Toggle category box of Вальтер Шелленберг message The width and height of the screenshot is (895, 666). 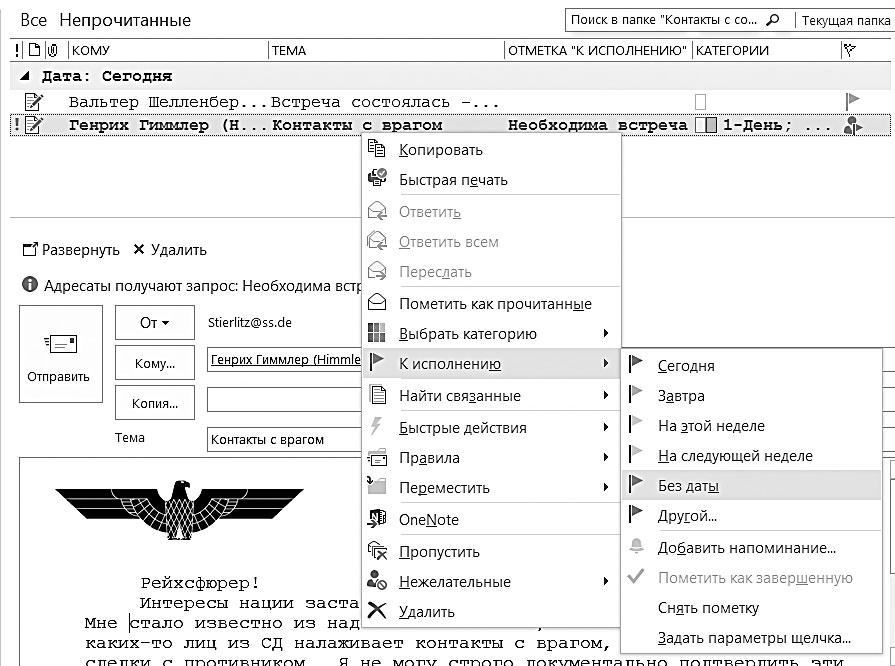click(x=700, y=102)
